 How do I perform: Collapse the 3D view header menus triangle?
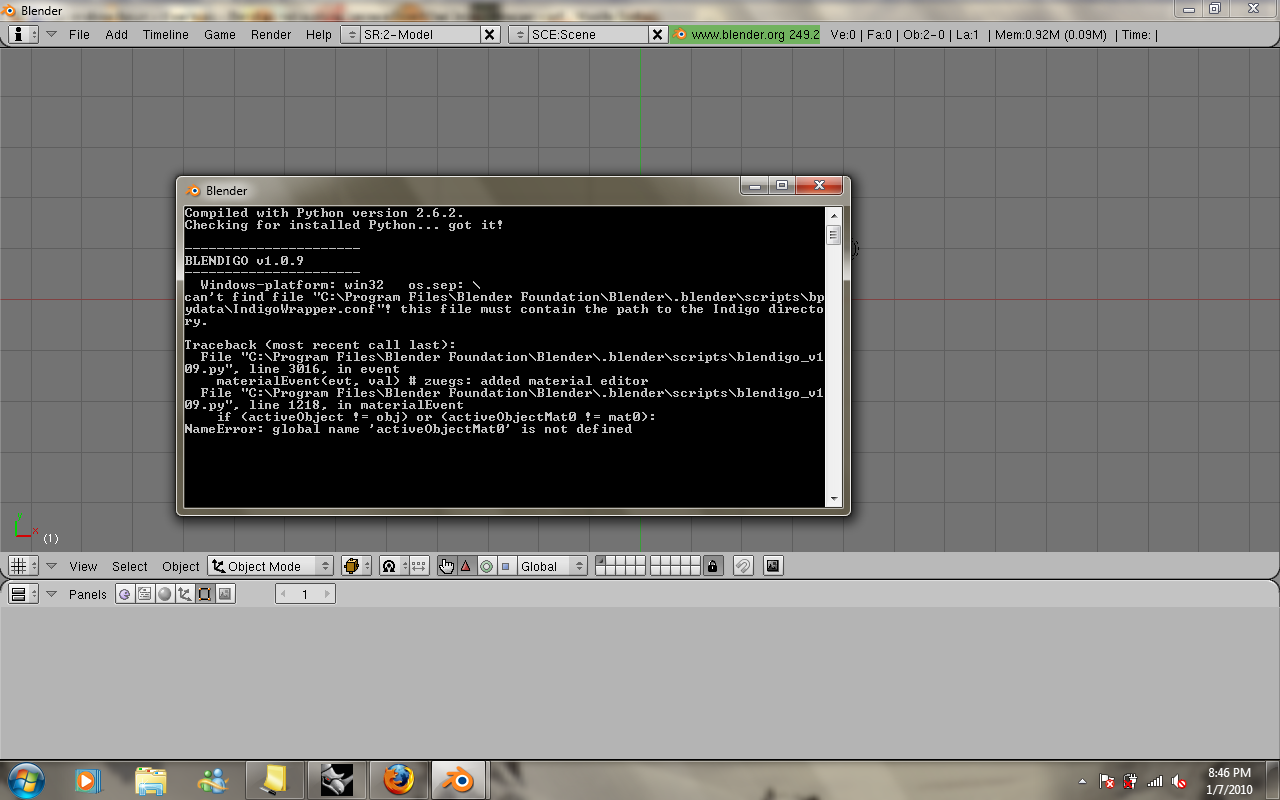tap(52, 566)
